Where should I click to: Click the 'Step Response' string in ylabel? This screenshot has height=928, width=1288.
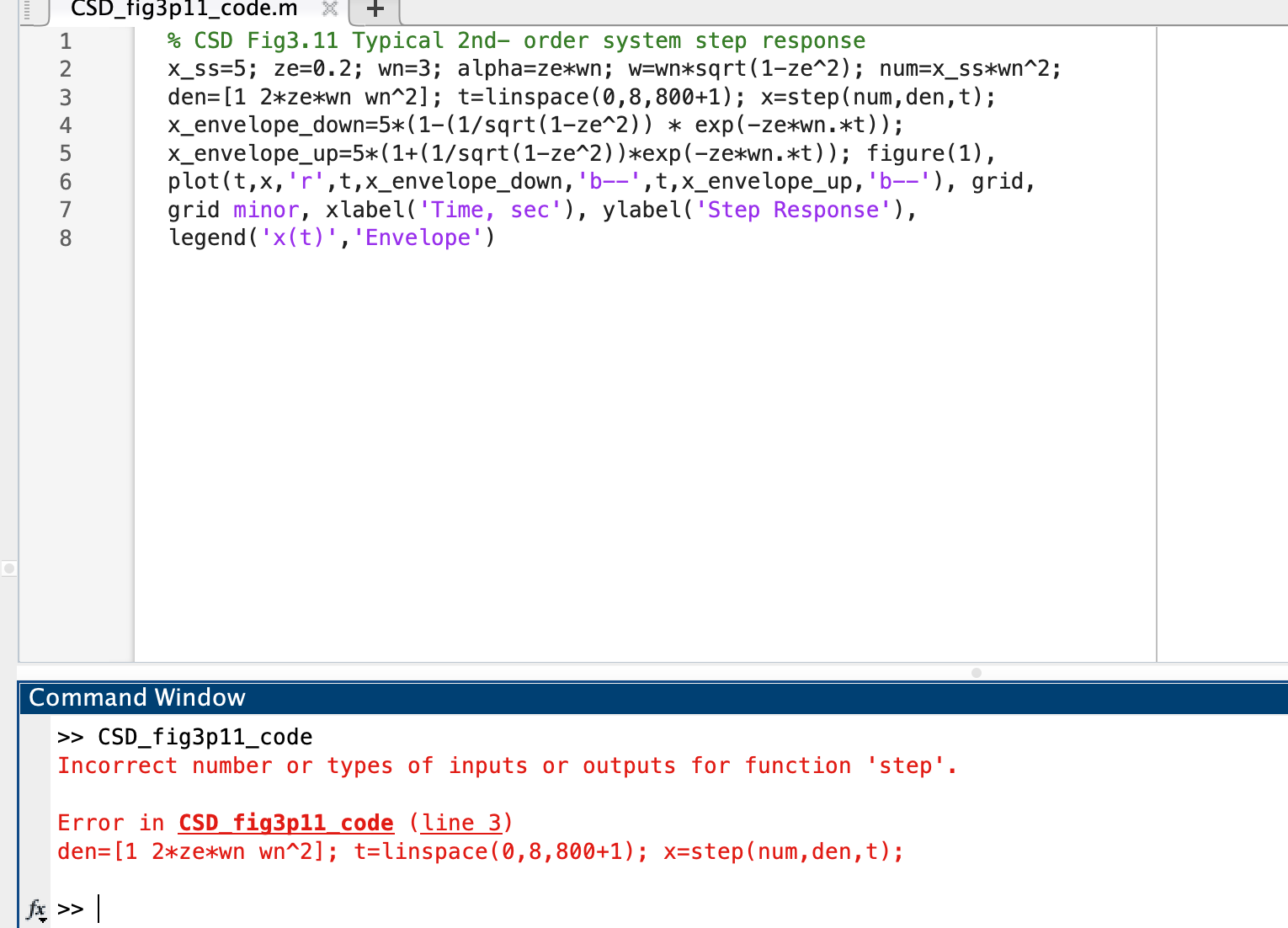793,210
